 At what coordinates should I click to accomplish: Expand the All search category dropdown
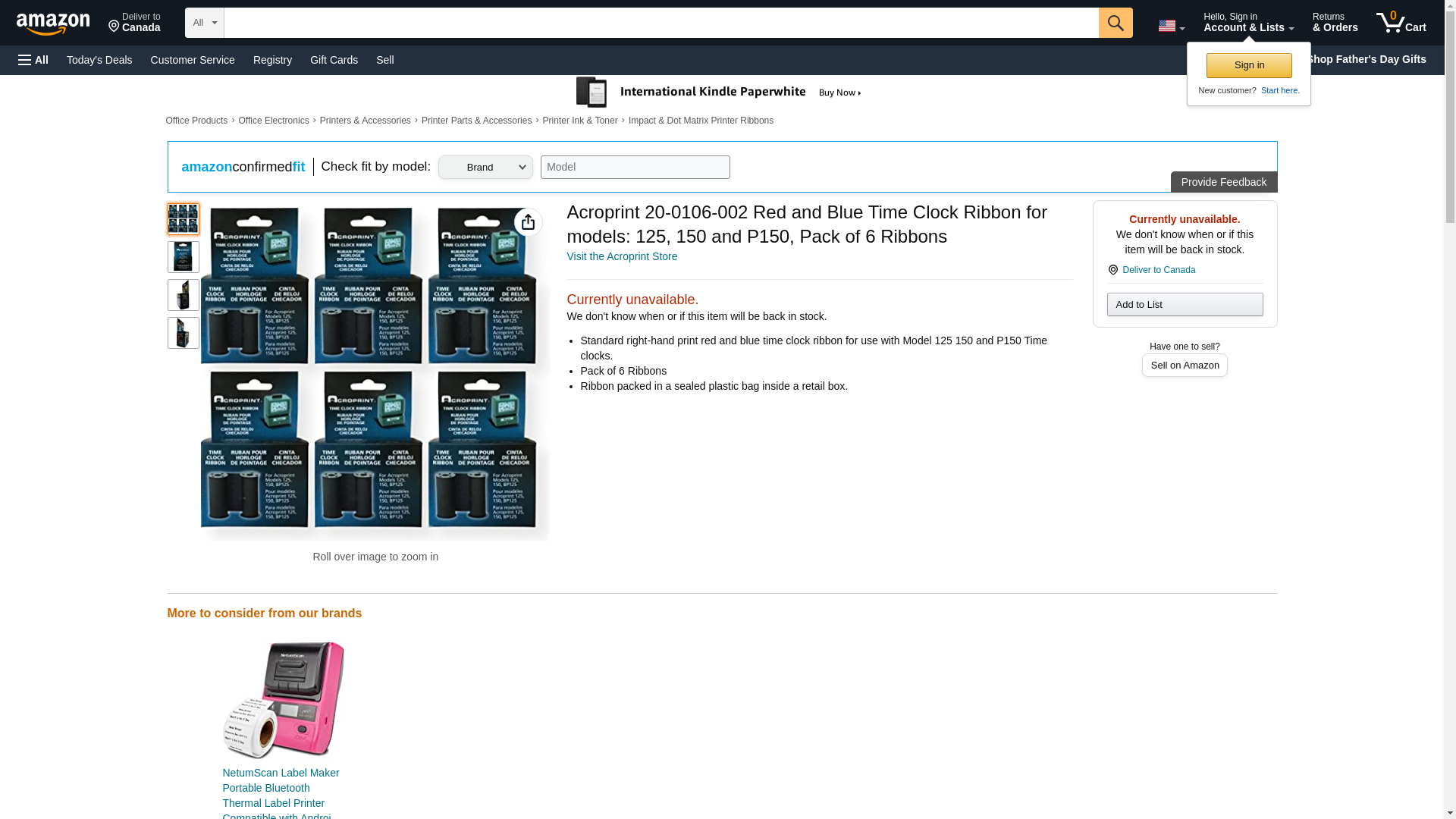tap(204, 23)
